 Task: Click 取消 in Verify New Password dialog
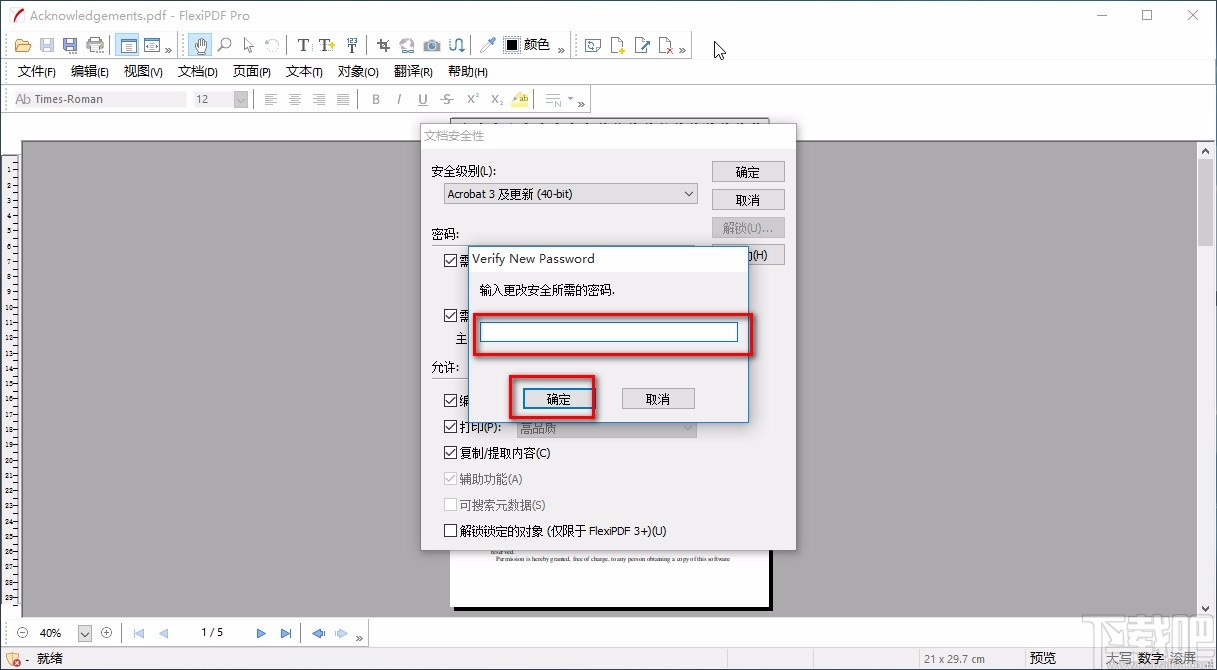[657, 399]
